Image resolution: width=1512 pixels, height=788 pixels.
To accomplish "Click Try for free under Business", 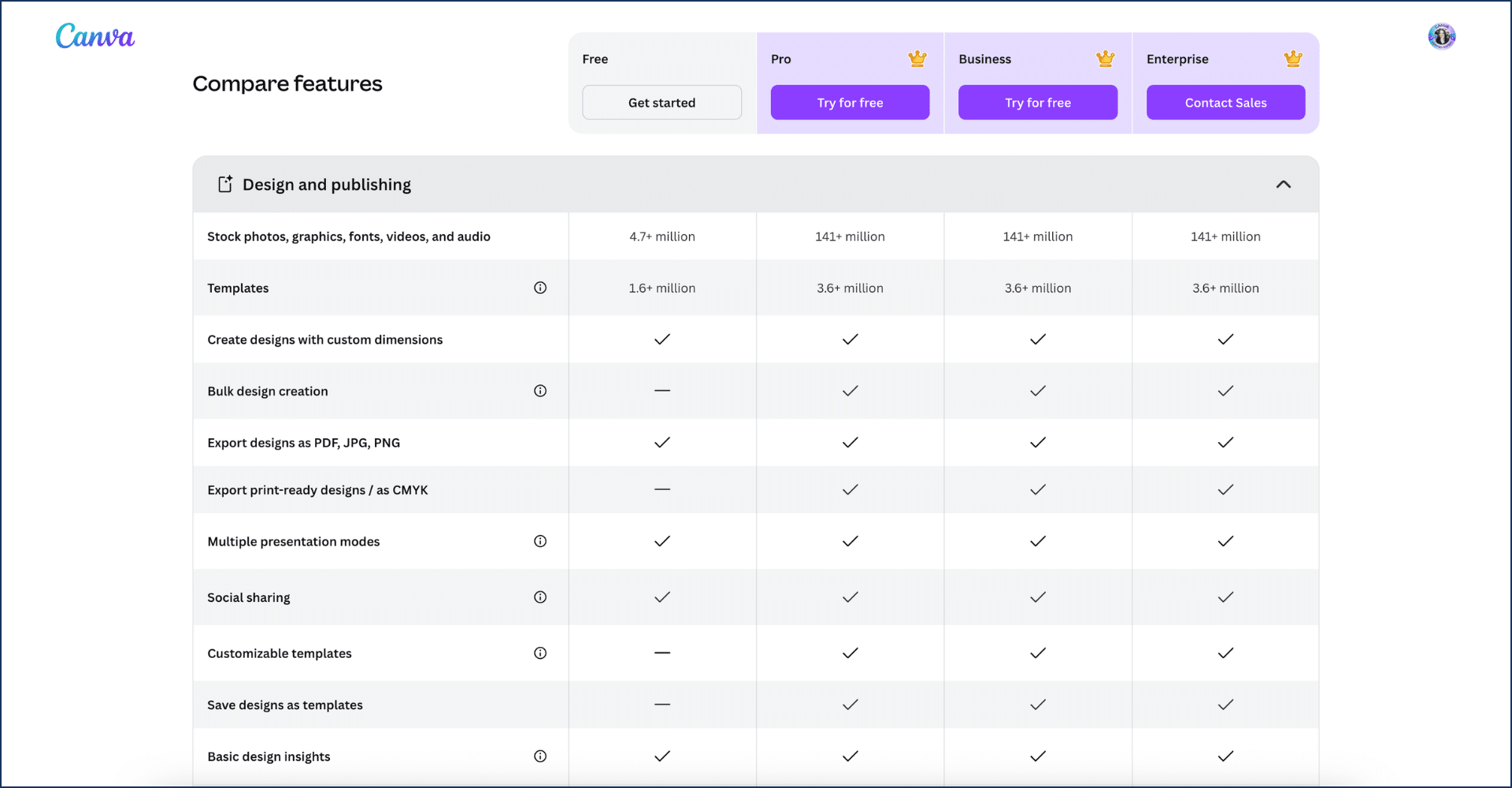I will (1038, 102).
